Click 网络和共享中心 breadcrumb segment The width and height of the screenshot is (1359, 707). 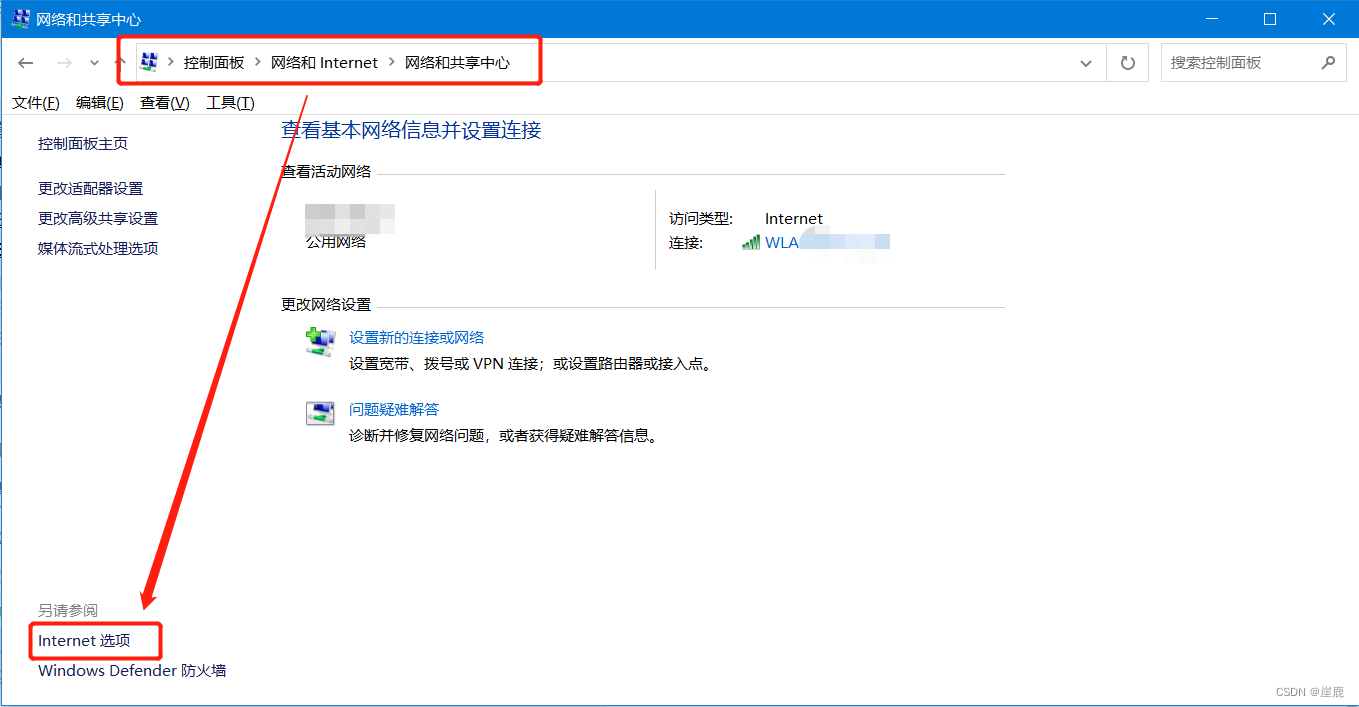[457, 62]
